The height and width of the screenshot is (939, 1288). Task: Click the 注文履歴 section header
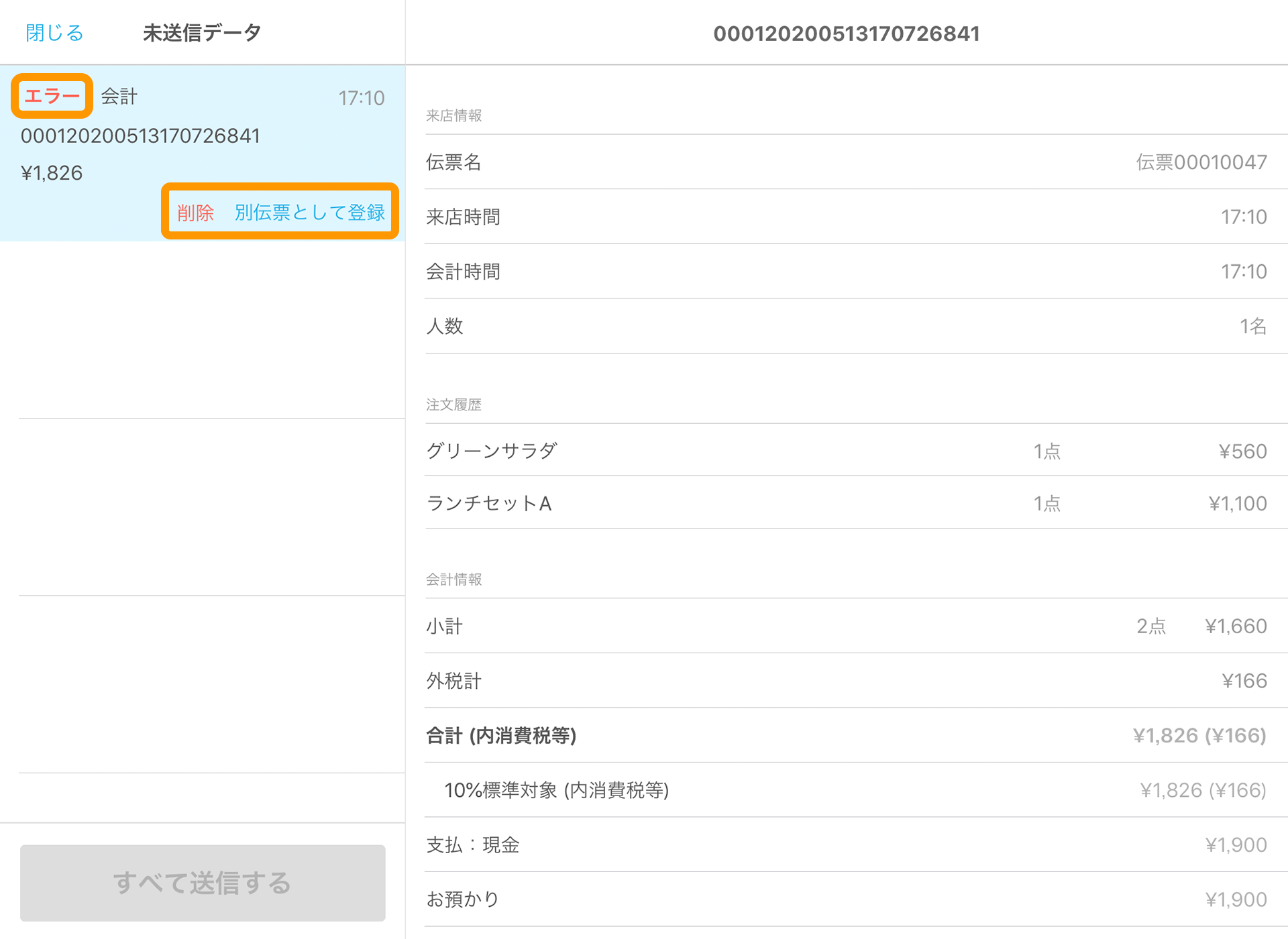454,404
